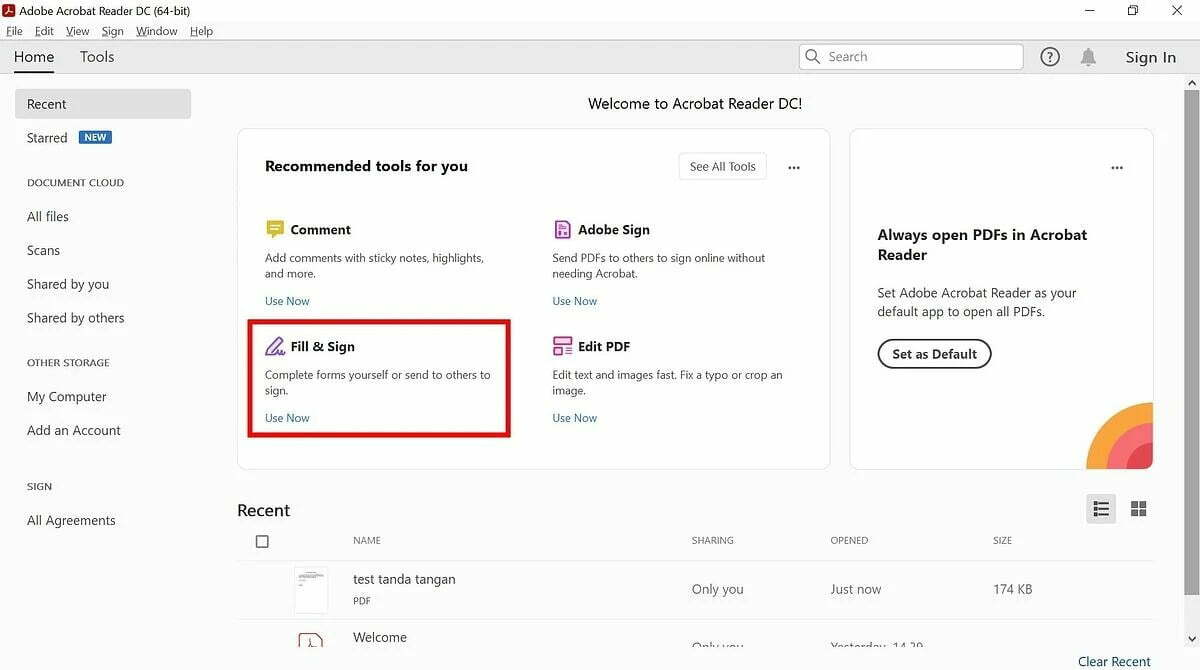This screenshot has width=1200, height=670.
Task: Launch the Edit PDF tool icon
Action: click(x=561, y=345)
